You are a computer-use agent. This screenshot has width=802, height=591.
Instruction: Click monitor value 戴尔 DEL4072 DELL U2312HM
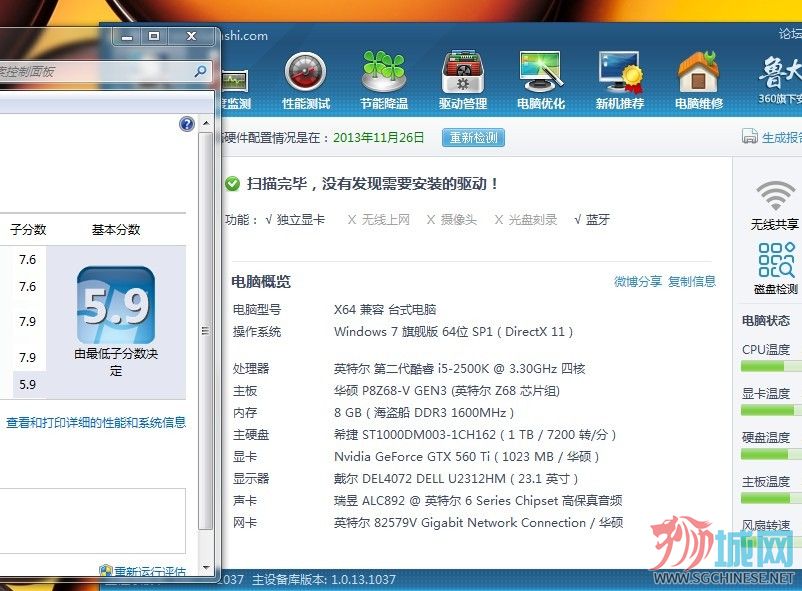click(456, 479)
